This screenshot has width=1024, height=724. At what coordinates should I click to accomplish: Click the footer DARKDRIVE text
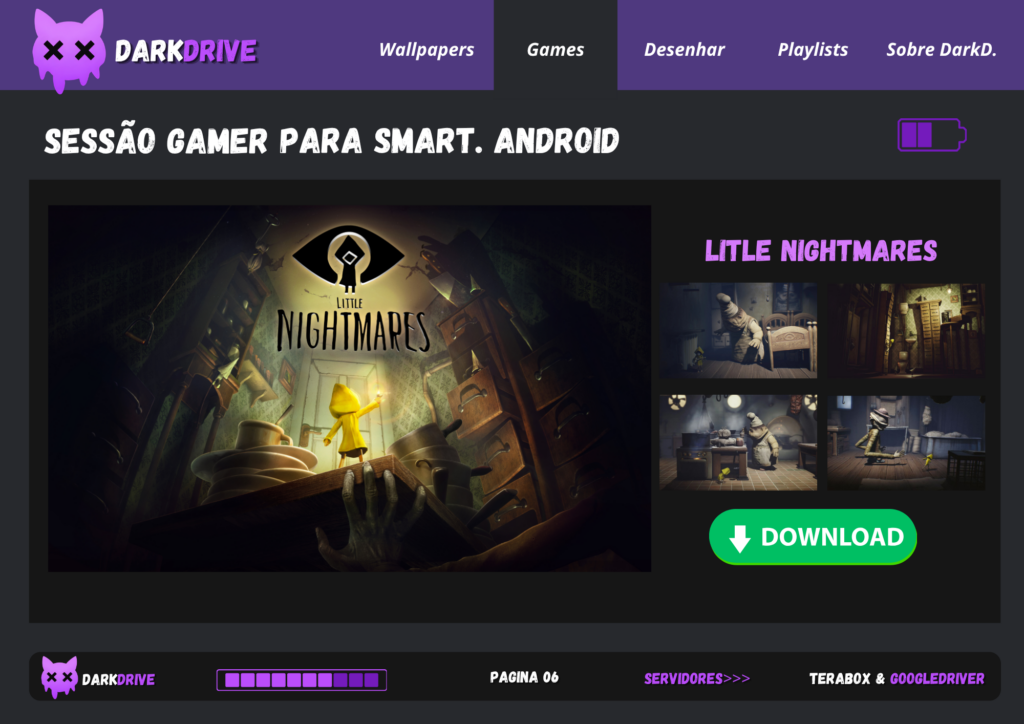coord(118,680)
